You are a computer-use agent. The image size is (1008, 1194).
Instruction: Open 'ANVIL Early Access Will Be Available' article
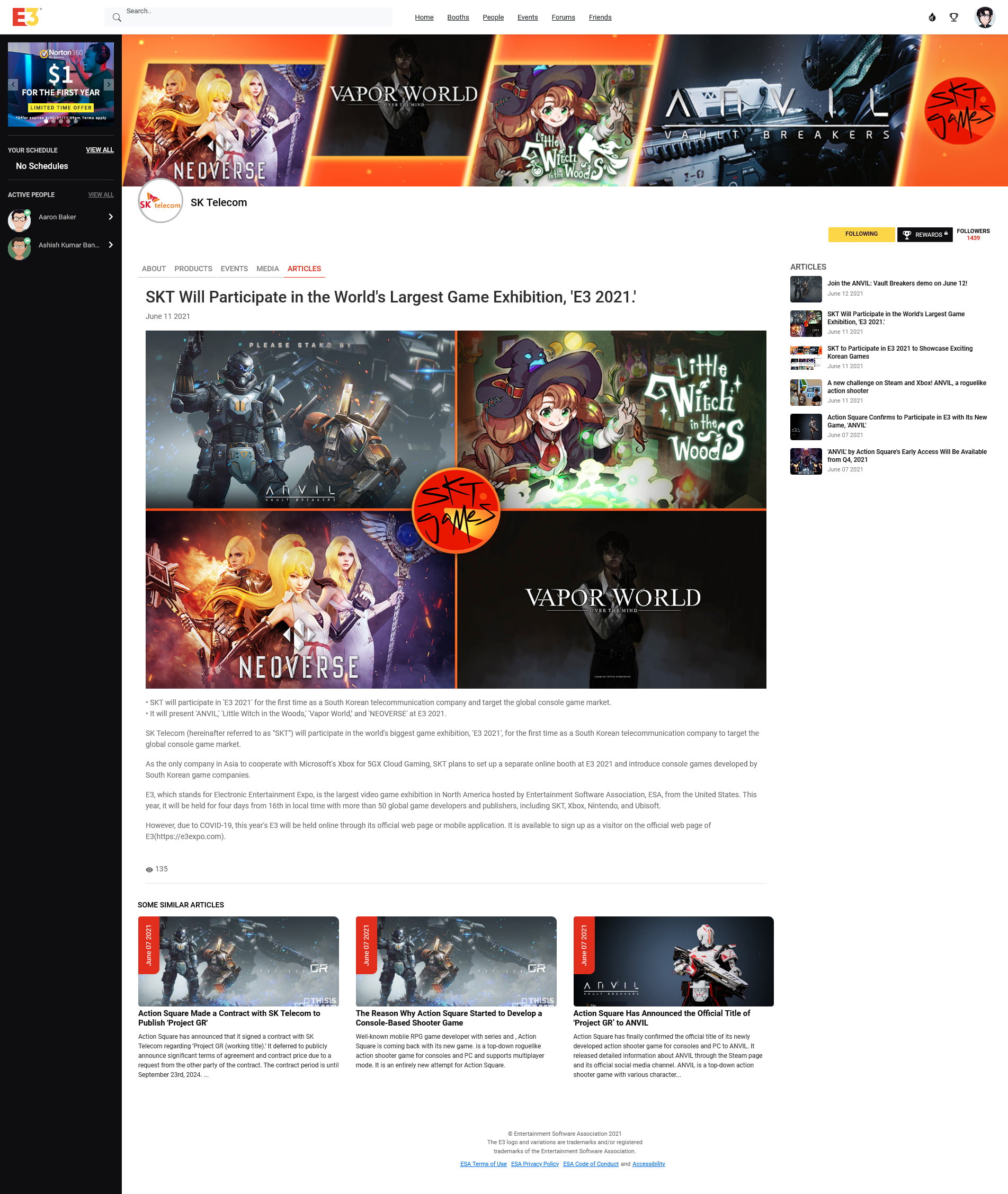point(907,456)
